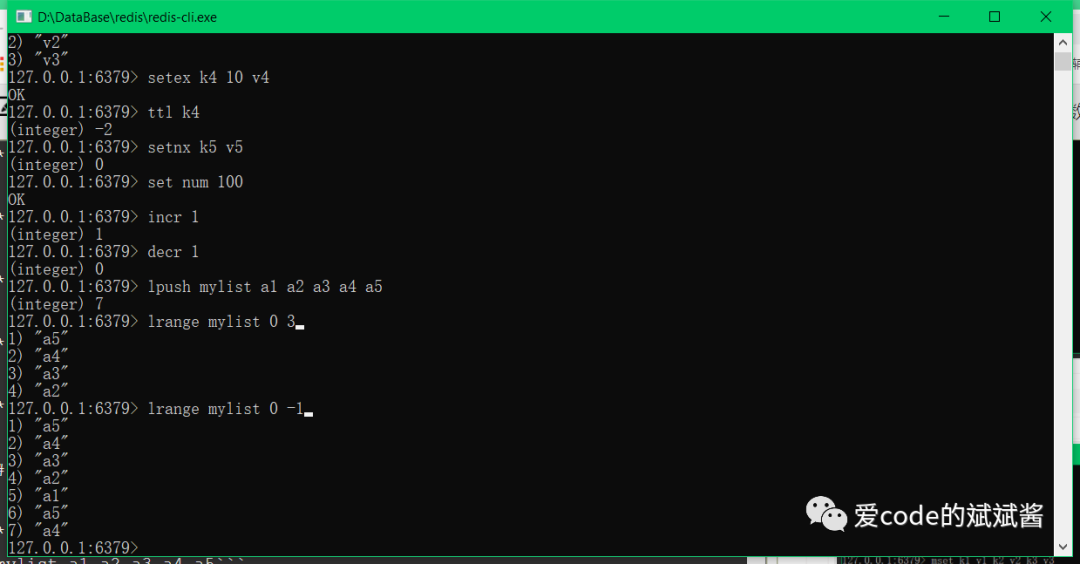Click the vertical scrollbar thumb
The image size is (1080, 564).
pos(1062,61)
